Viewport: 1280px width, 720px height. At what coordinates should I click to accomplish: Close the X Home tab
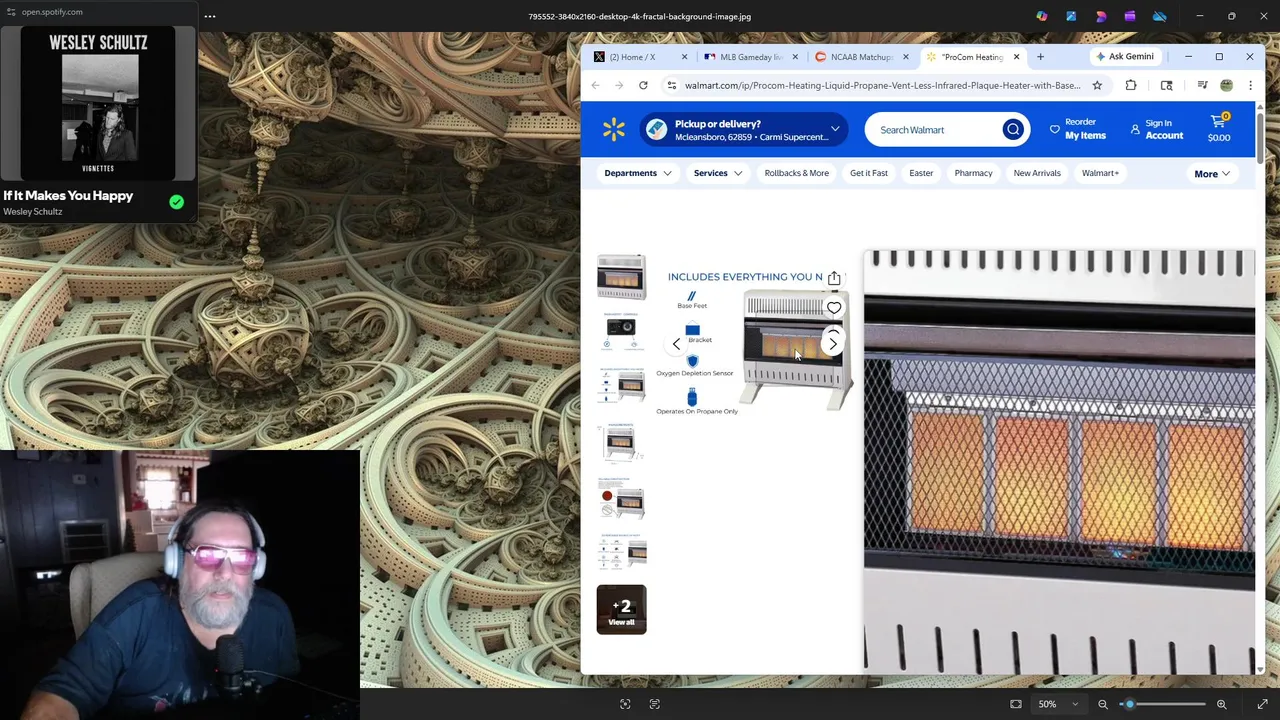(684, 57)
